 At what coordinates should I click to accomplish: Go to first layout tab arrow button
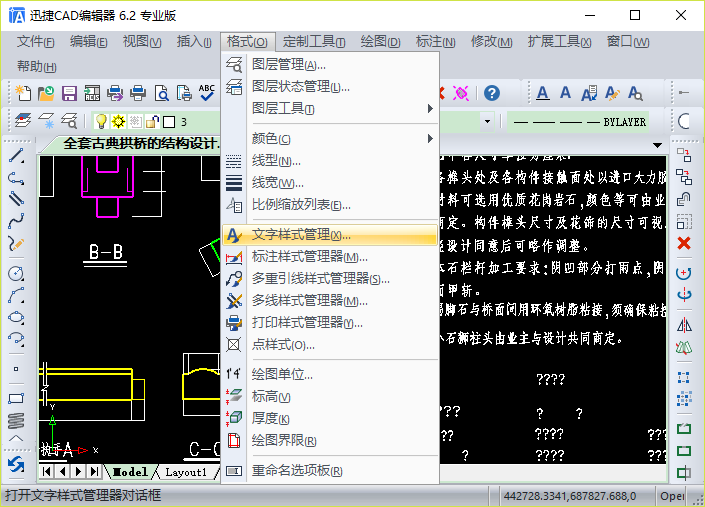(x=47, y=471)
